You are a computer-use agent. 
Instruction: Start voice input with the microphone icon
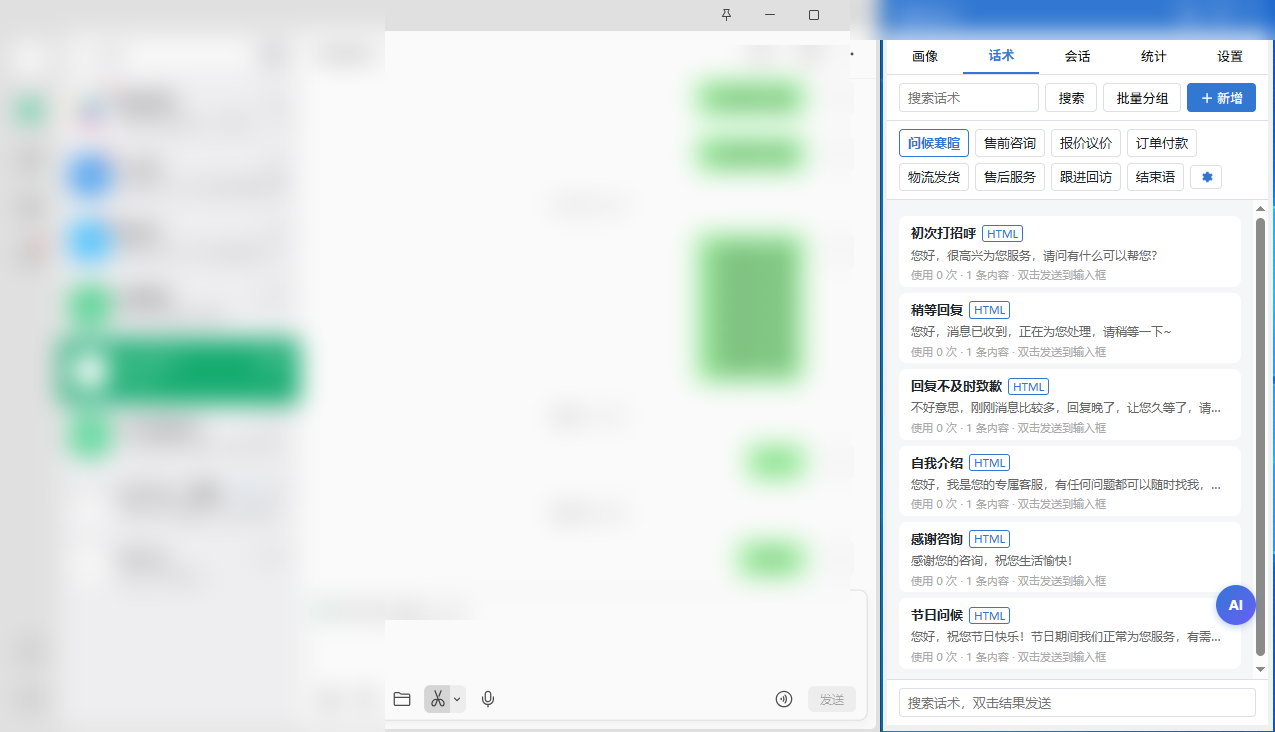point(488,699)
